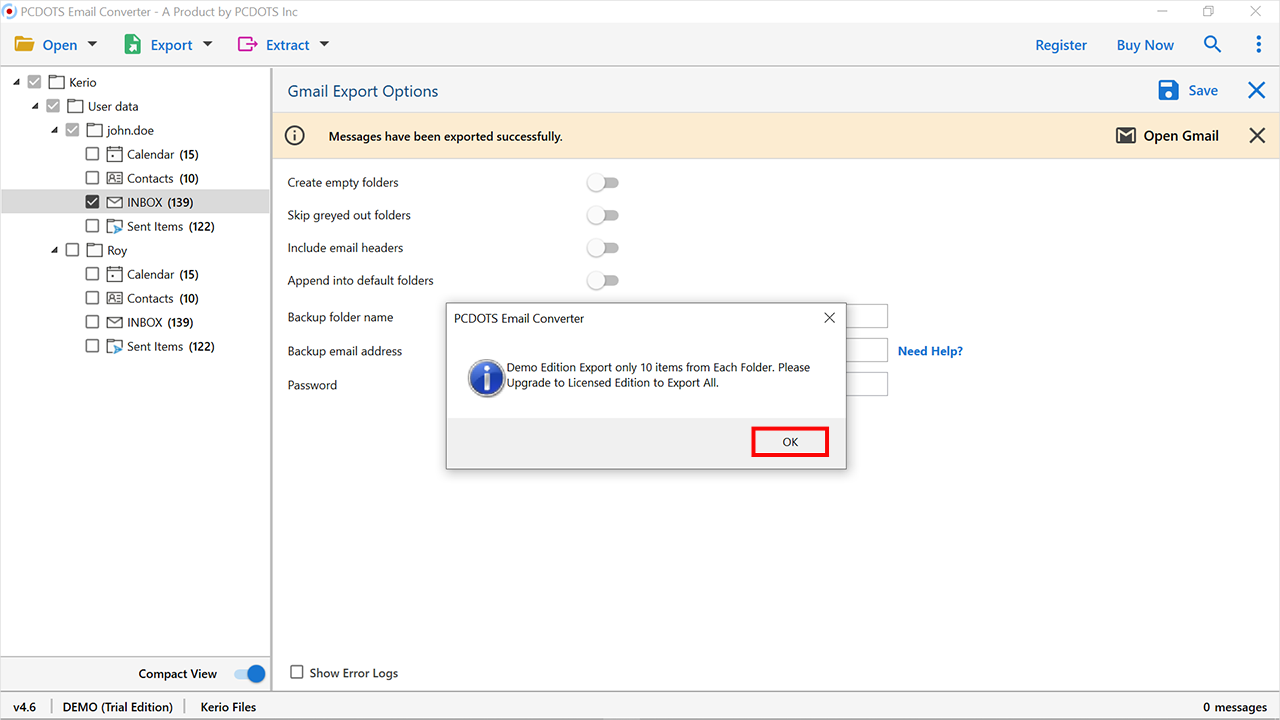This screenshot has height=720, width=1280.
Task: Click Roy's Contacts card icon
Action: [115, 298]
